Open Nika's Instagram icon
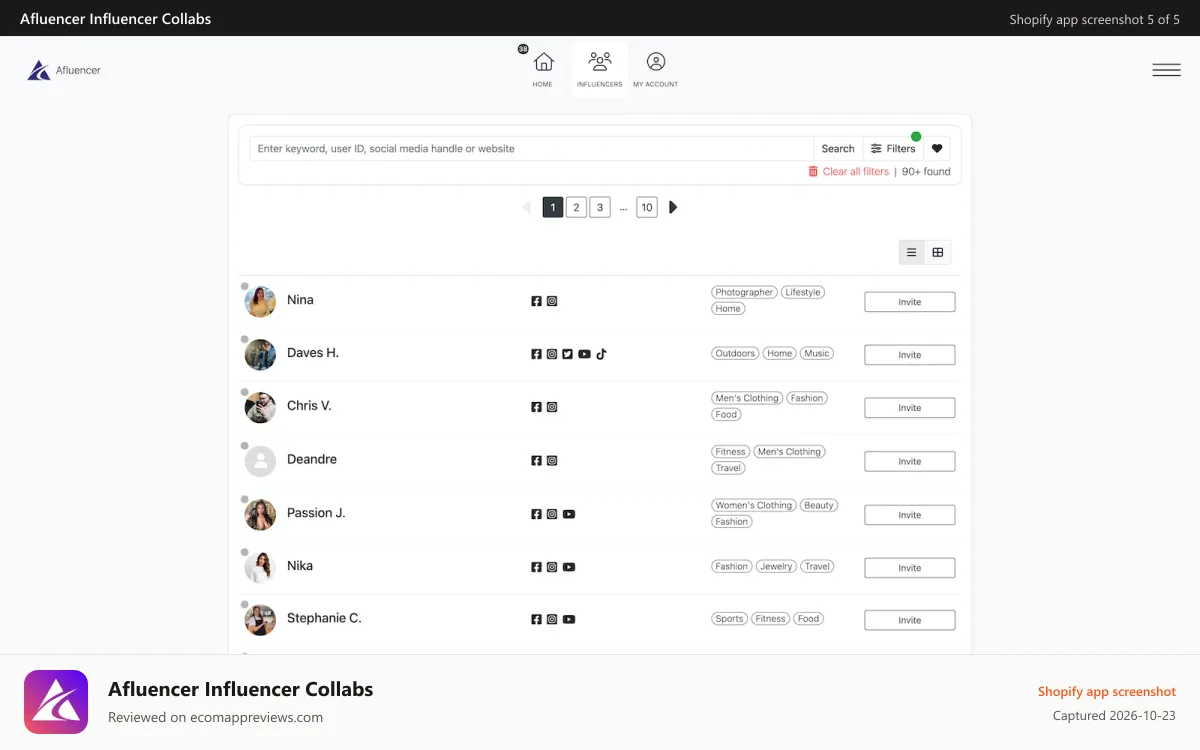The width and height of the screenshot is (1200, 750). [552, 567]
